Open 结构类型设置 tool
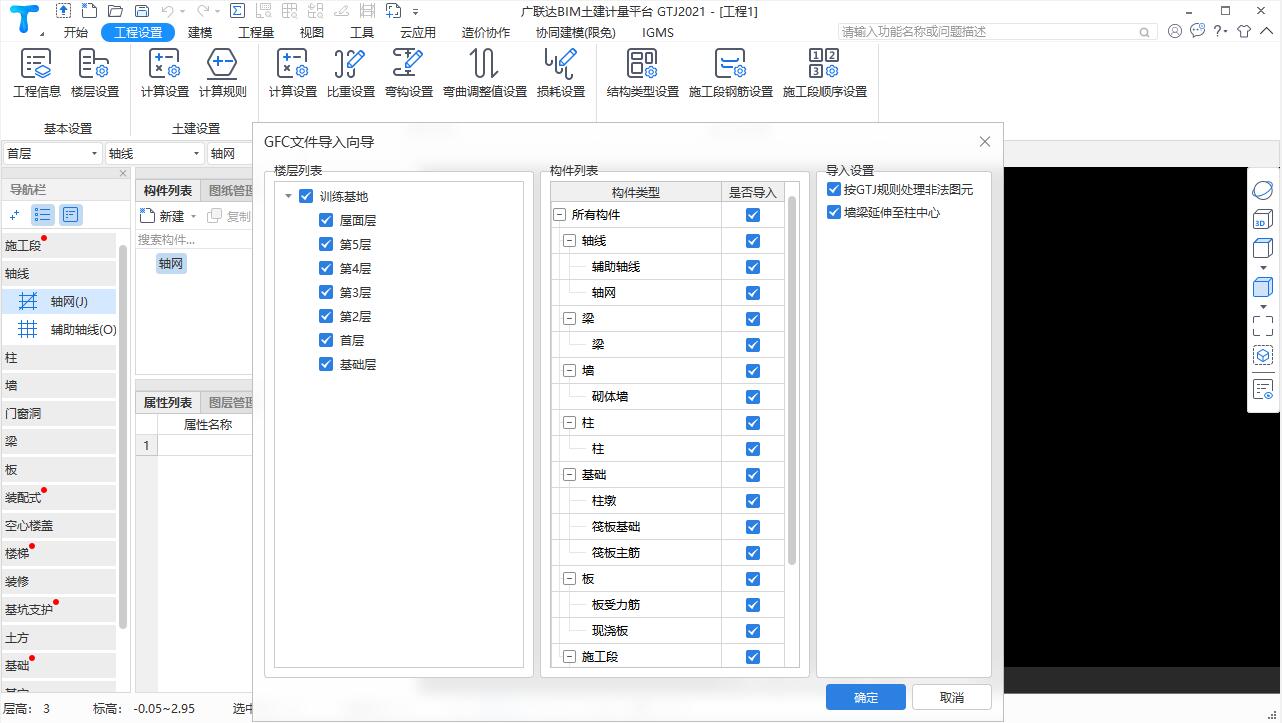1282x723 pixels. coord(643,73)
